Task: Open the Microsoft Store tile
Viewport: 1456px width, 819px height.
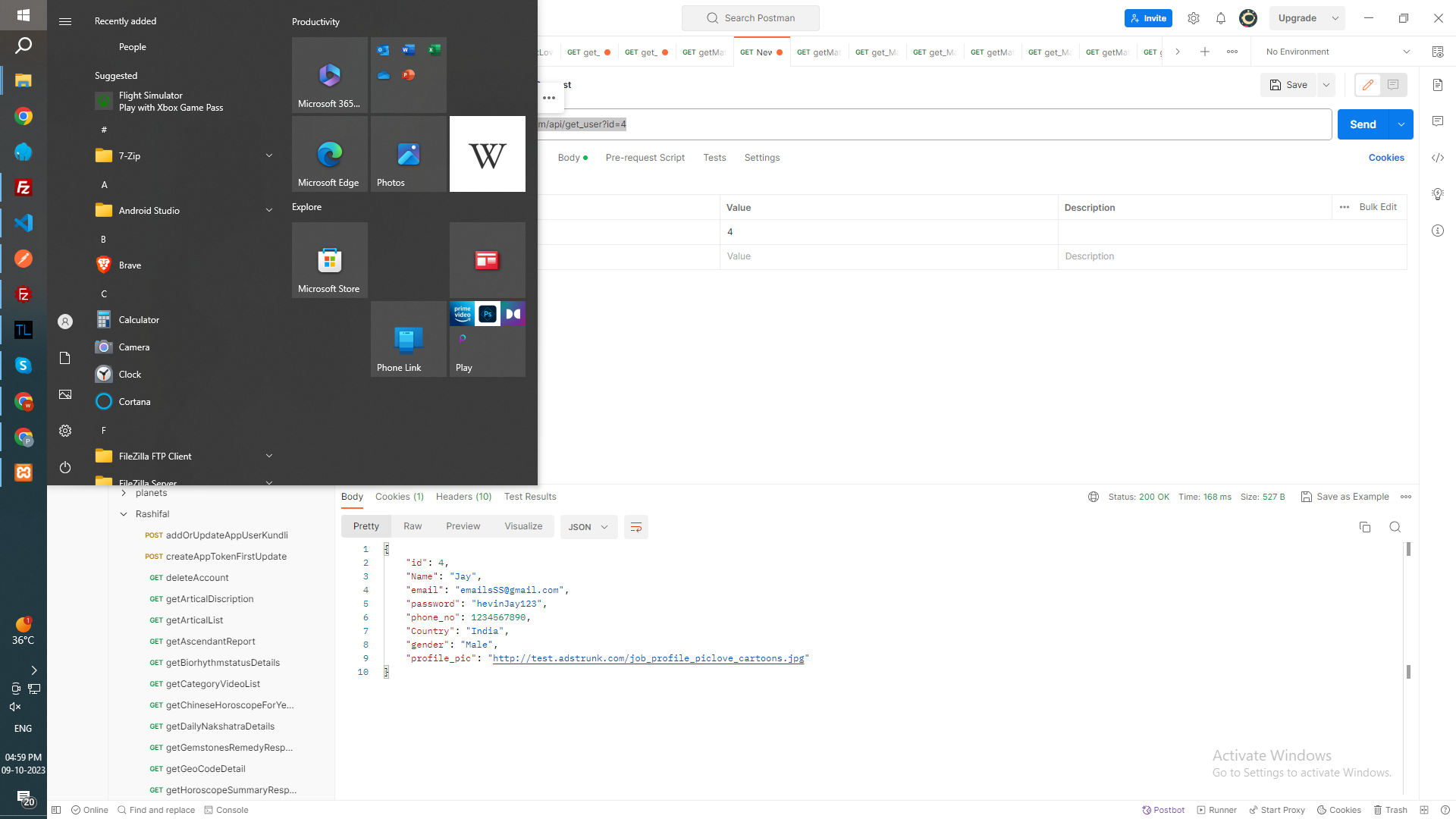Action: pos(330,260)
